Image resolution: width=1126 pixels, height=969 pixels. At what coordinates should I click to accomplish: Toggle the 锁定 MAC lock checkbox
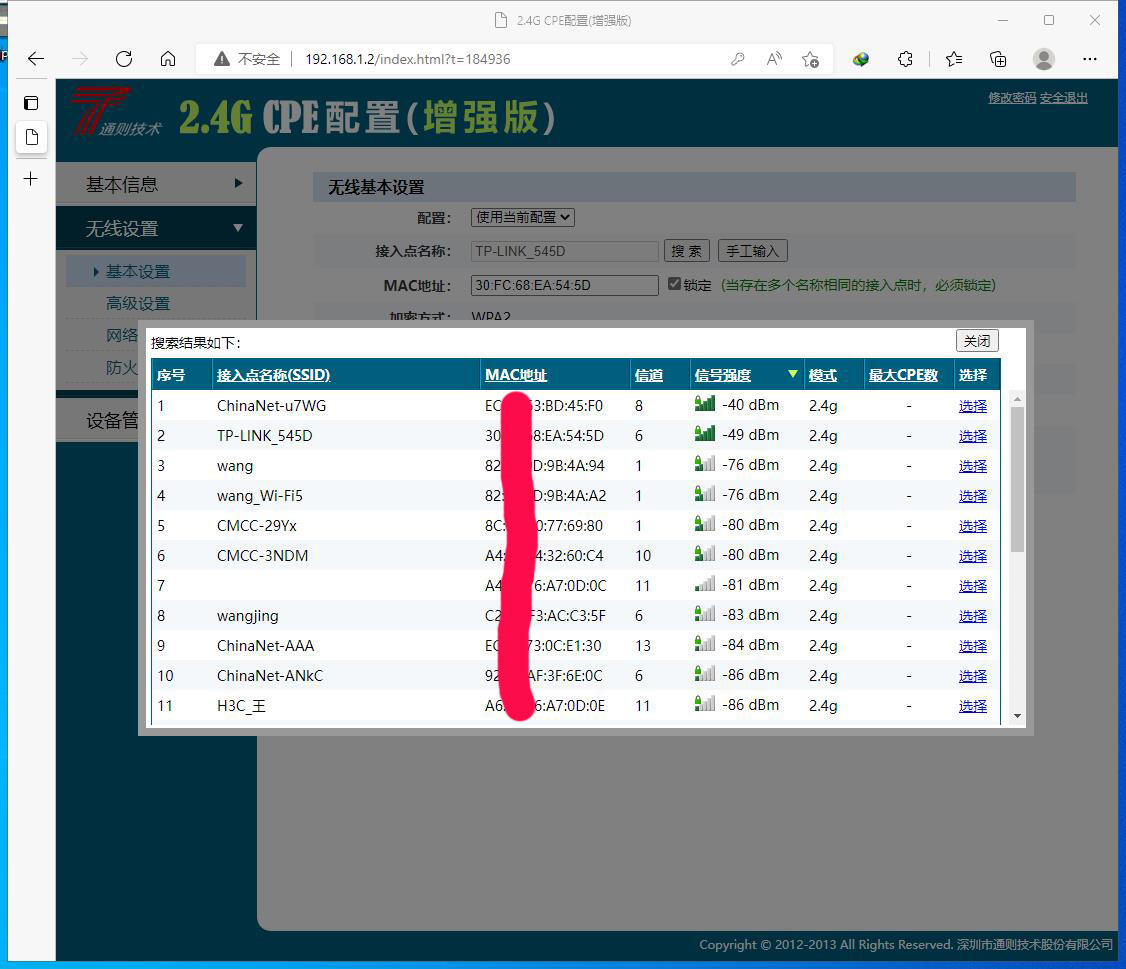674,284
